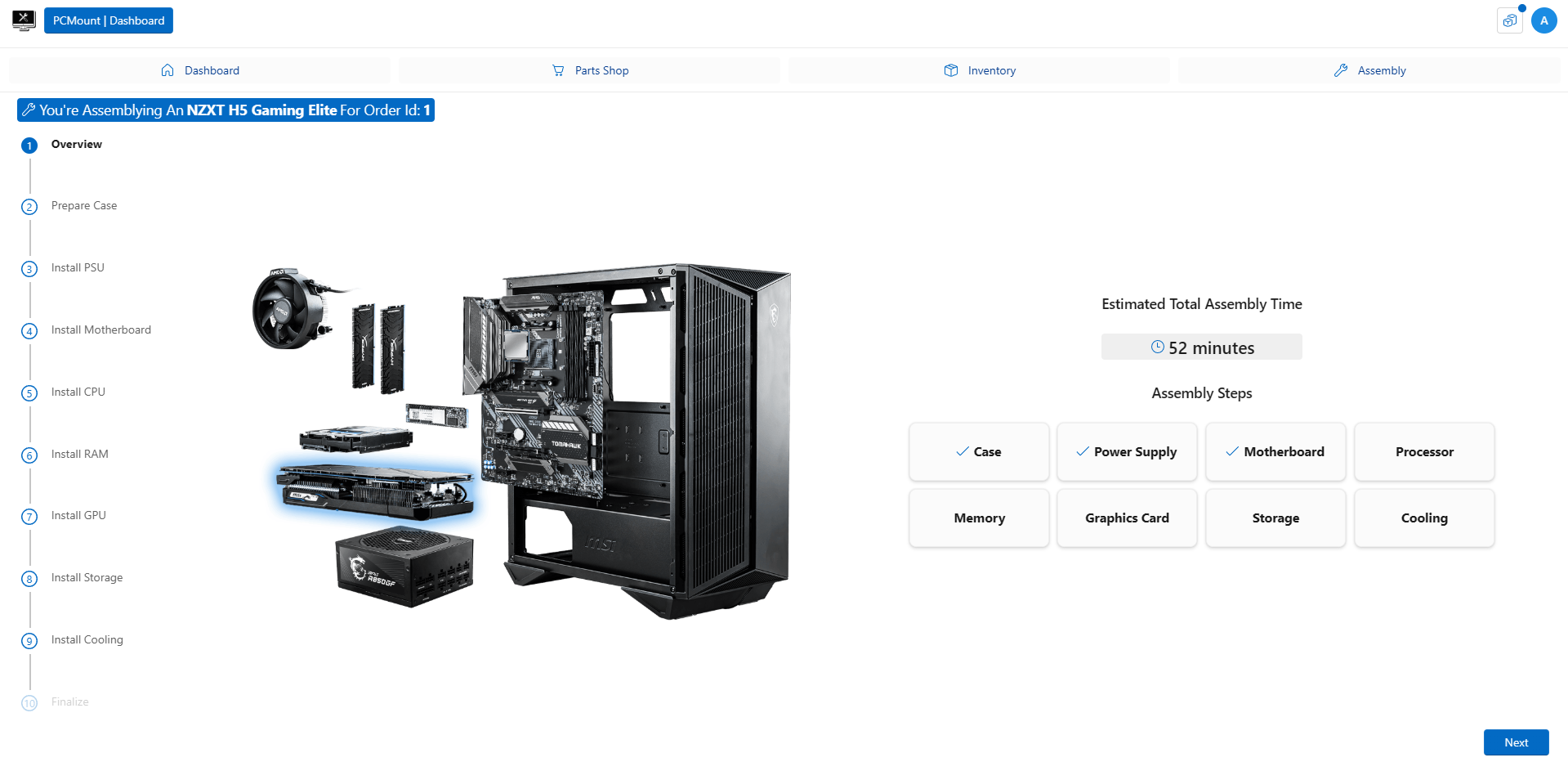Click the Assembly Steps heading
1568x762 pixels.
pyautogui.click(x=1202, y=393)
